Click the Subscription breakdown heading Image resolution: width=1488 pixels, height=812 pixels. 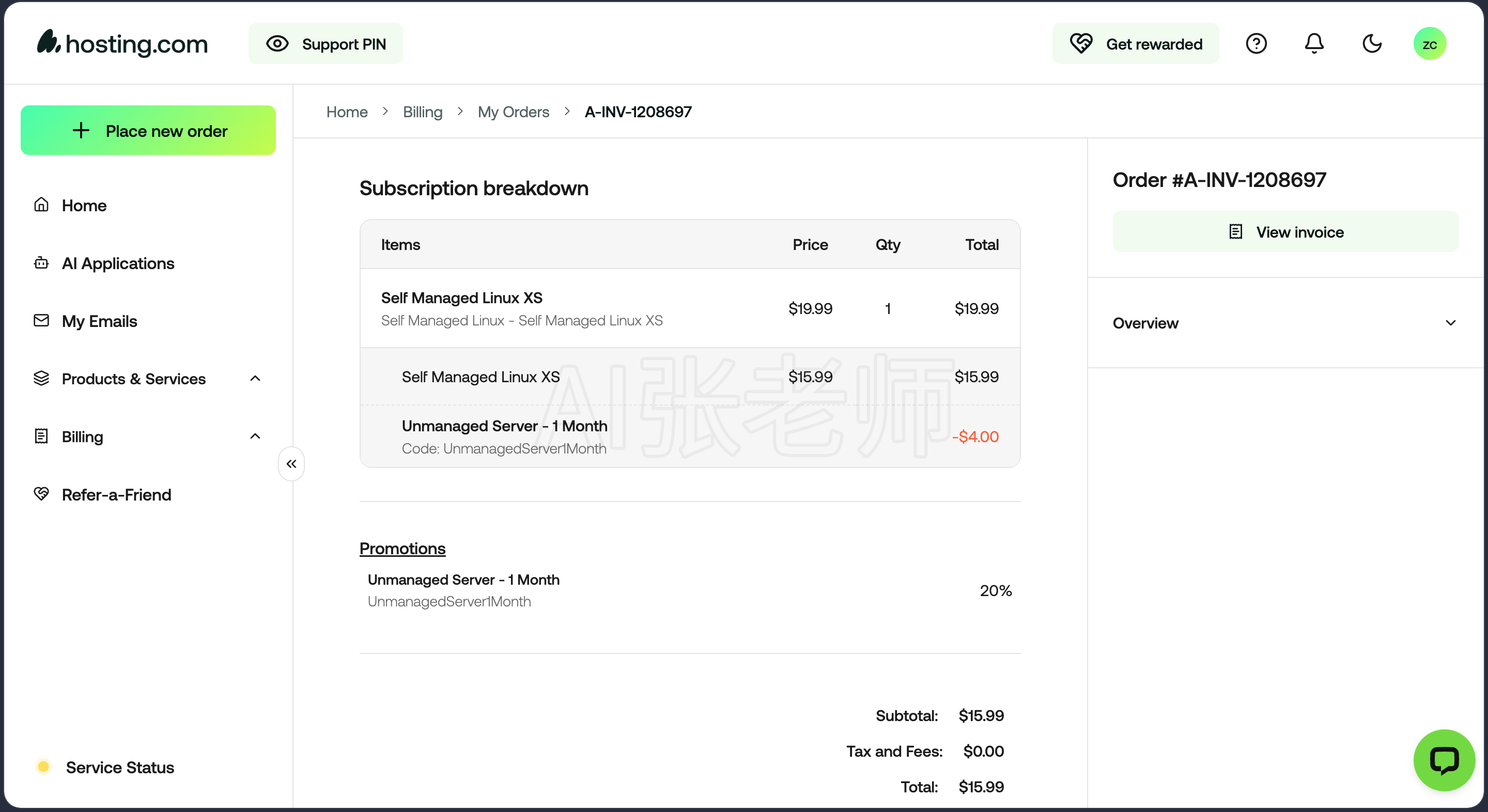(x=474, y=188)
